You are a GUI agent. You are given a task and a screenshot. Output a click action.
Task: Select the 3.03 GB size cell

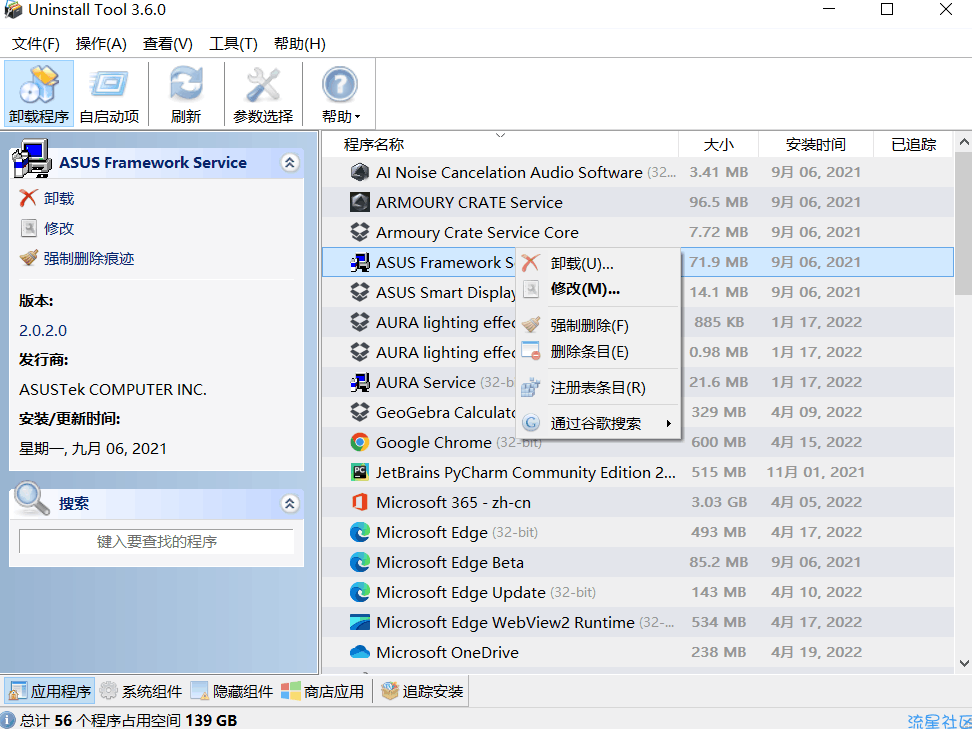(719, 502)
